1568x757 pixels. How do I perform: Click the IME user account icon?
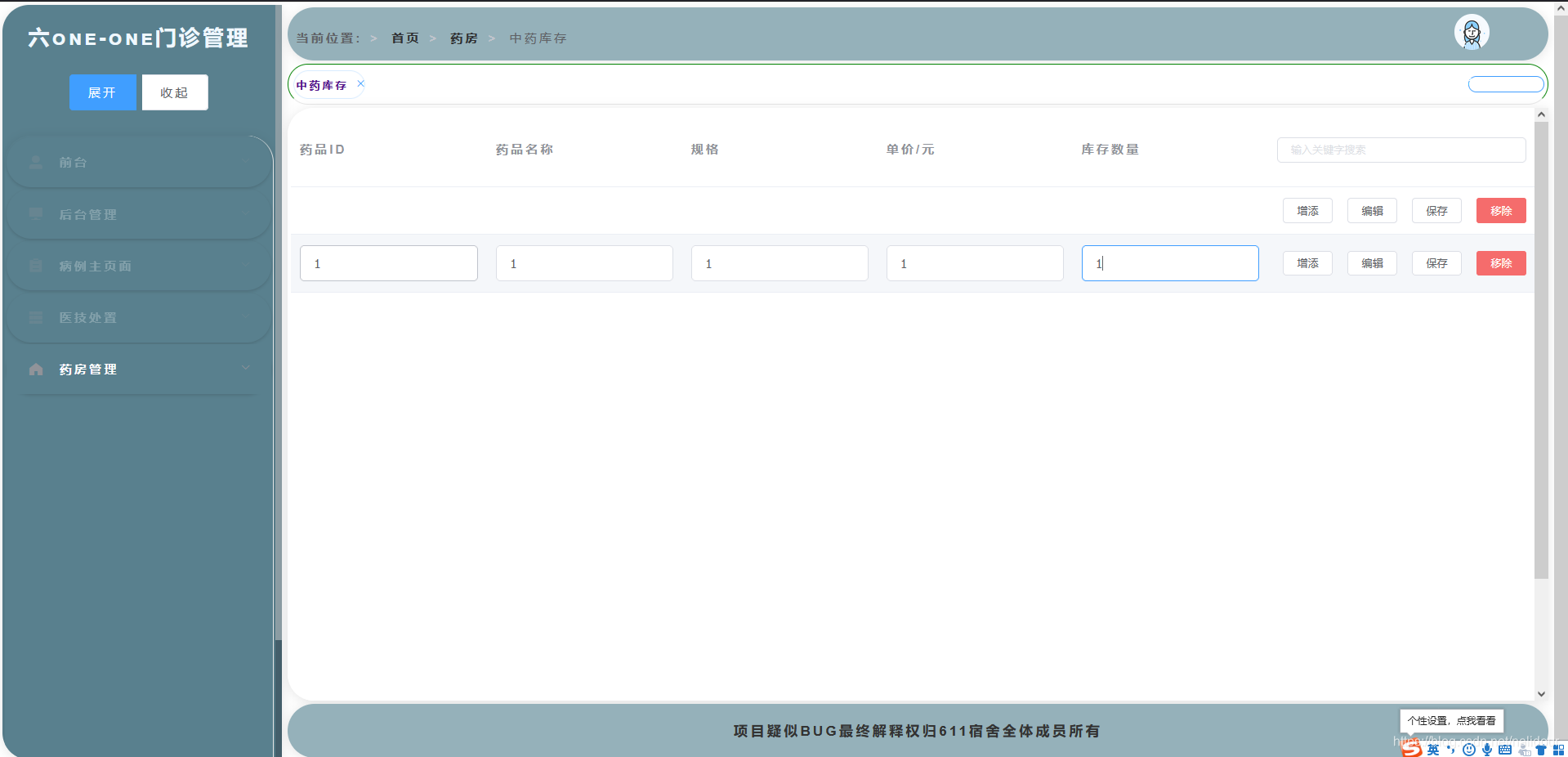point(1524,750)
